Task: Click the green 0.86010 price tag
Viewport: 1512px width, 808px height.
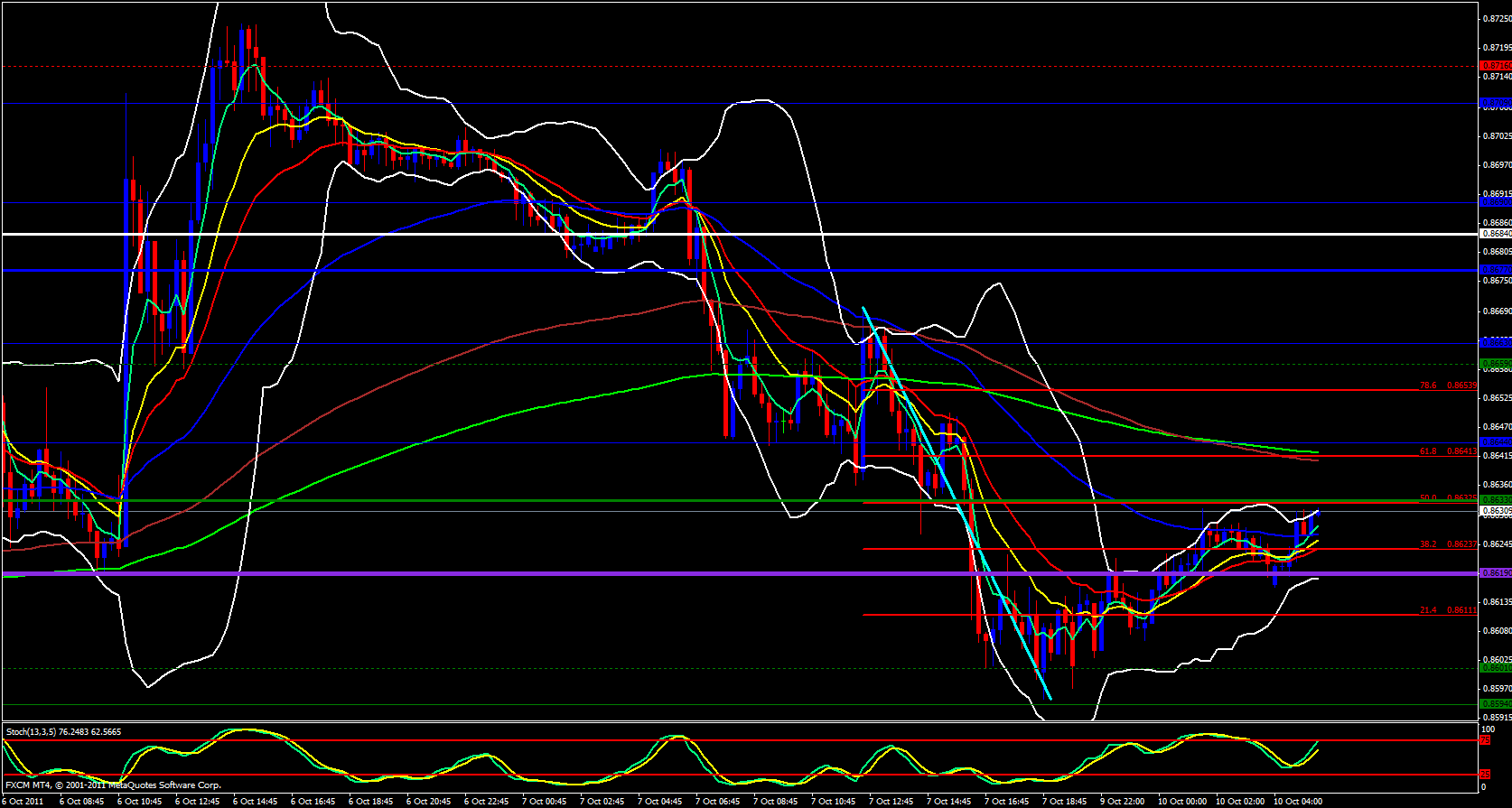Action: pos(1496,668)
